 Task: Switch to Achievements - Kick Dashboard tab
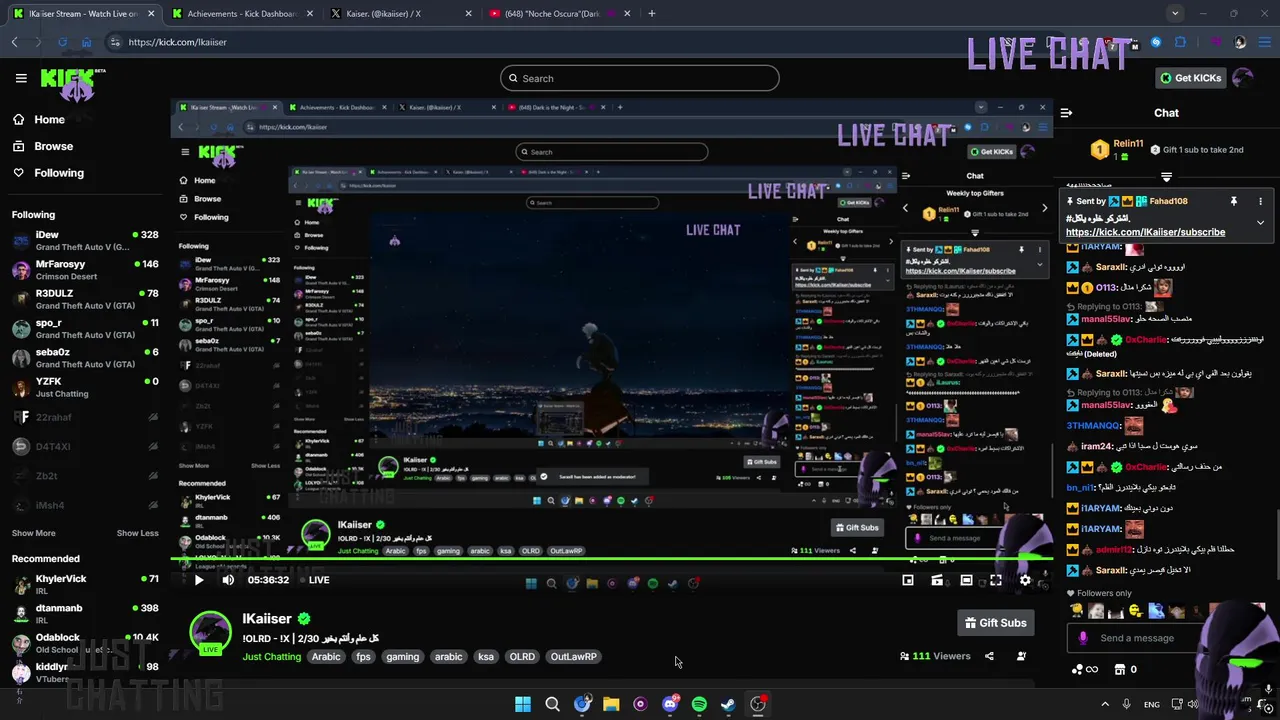pyautogui.click(x=243, y=14)
